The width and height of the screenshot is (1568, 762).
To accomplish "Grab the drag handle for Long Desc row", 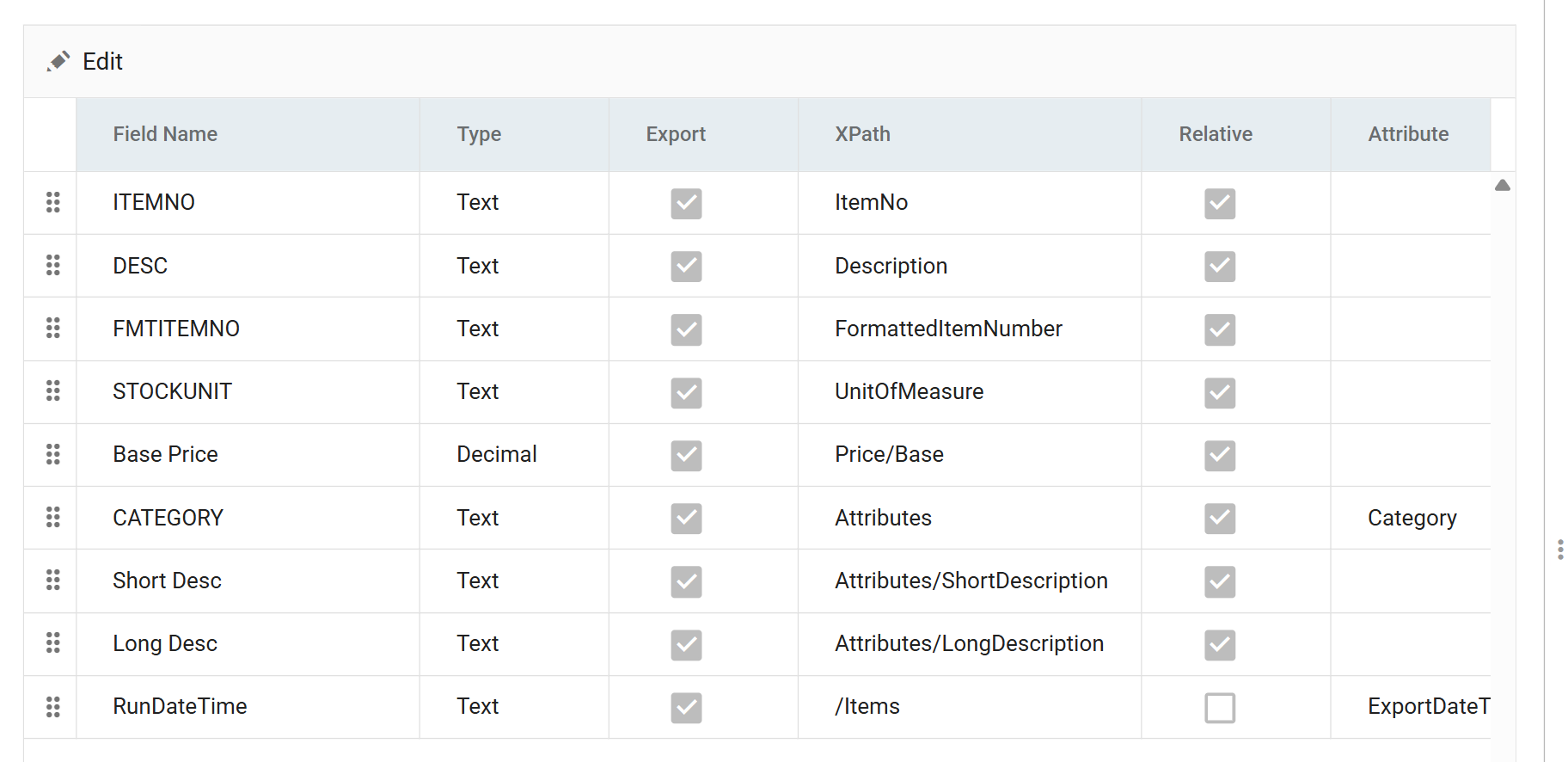I will [x=52, y=643].
